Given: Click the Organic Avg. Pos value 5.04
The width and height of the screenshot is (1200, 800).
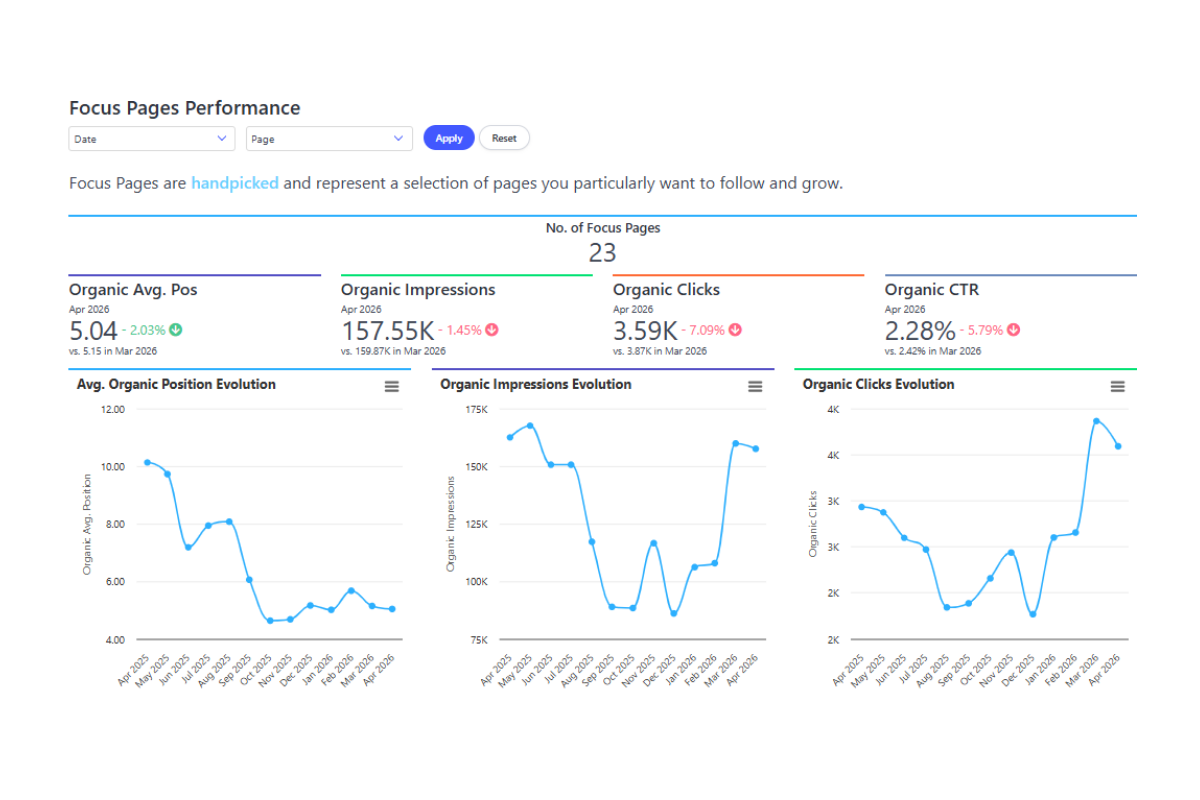Looking at the screenshot, I should coord(93,330).
